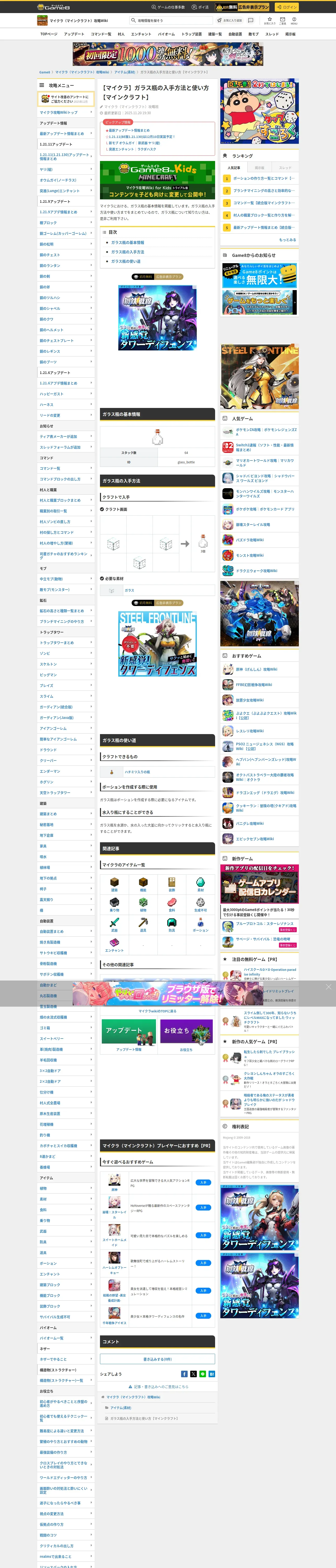Image resolution: width=336 pixels, height=1568 pixels.
Task: Share the article on Facebook
Action: click(x=184, y=1374)
